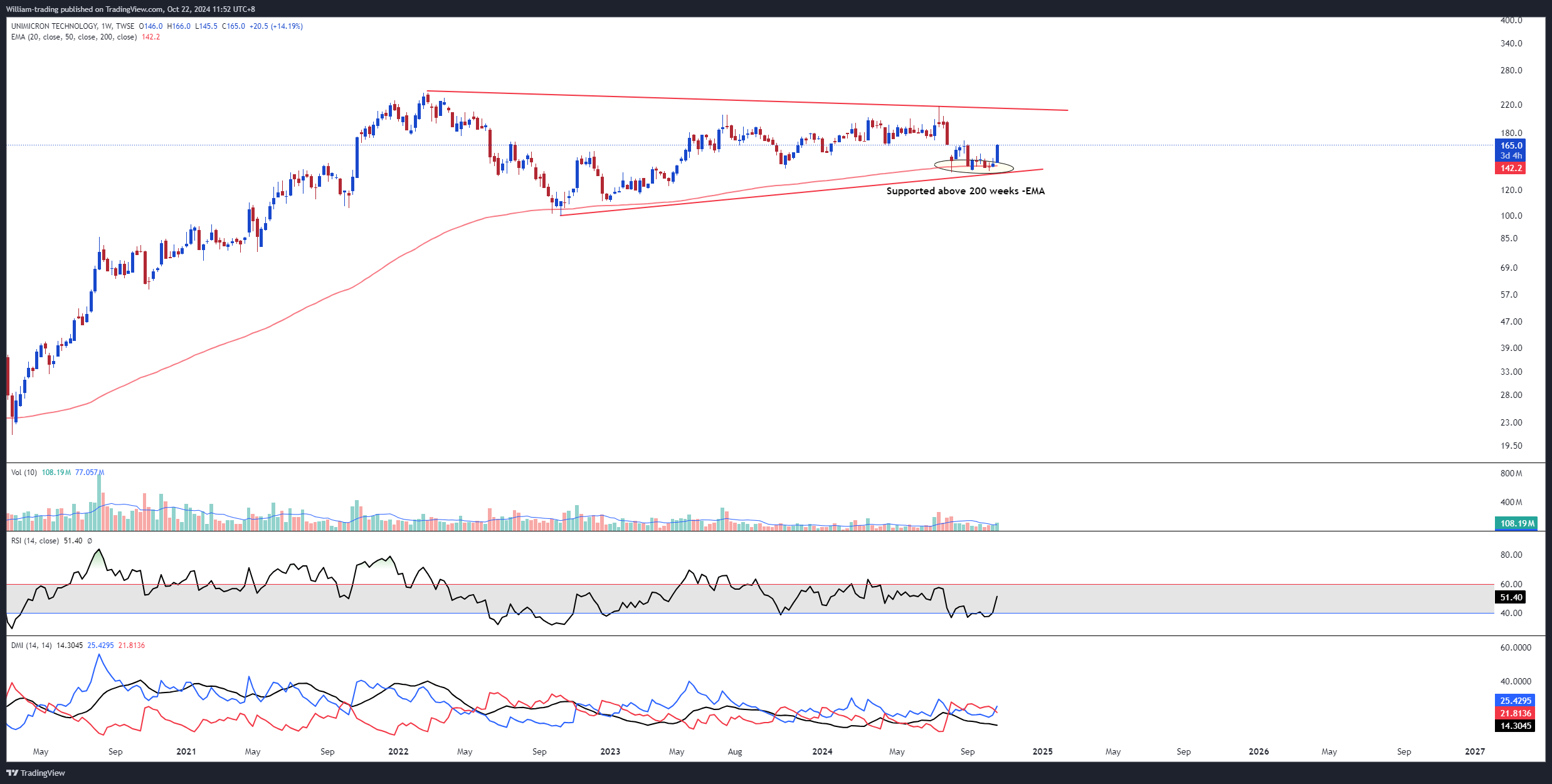Click the red 21.8136 DMI axis label
This screenshot has width=1552, height=784.
tap(1516, 713)
